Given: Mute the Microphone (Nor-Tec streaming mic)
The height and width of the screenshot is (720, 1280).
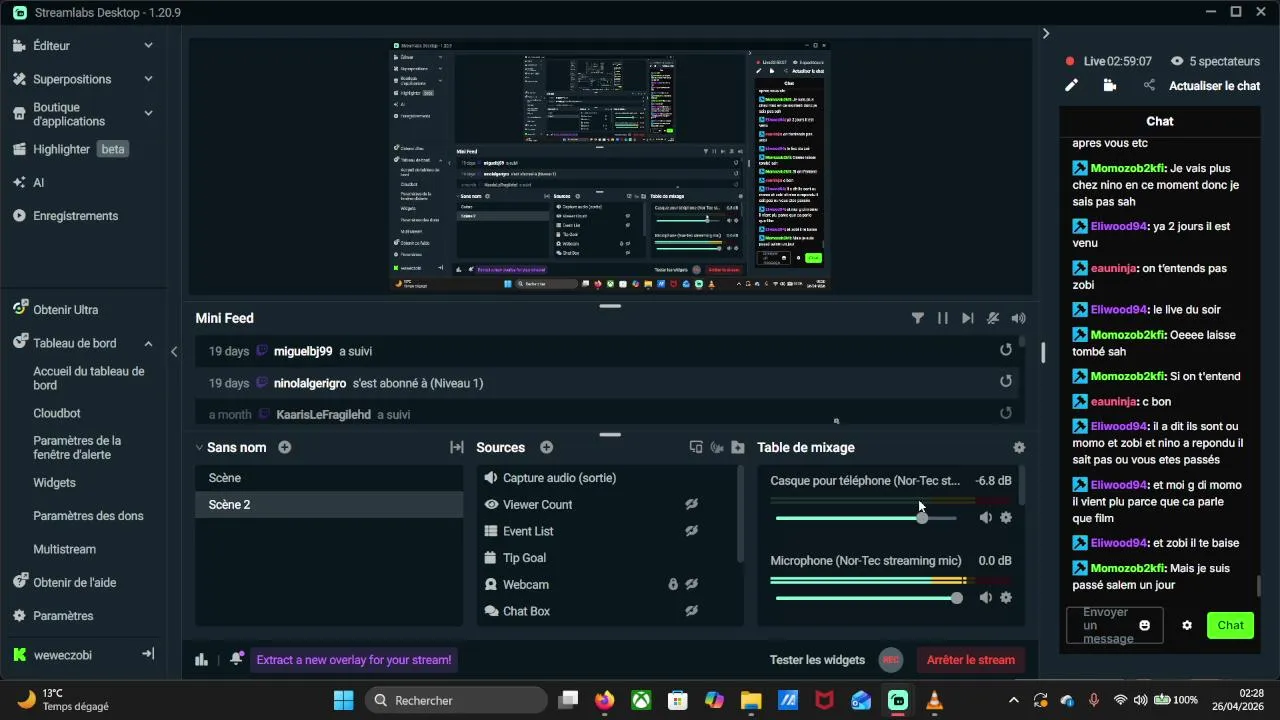Looking at the screenshot, I should coord(986,598).
